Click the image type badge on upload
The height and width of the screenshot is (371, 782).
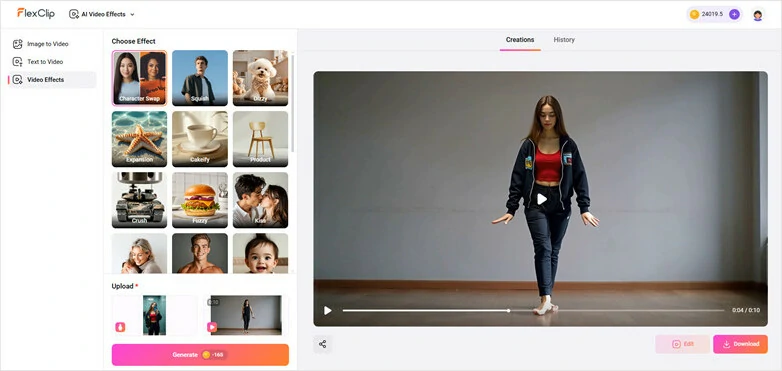(120, 327)
